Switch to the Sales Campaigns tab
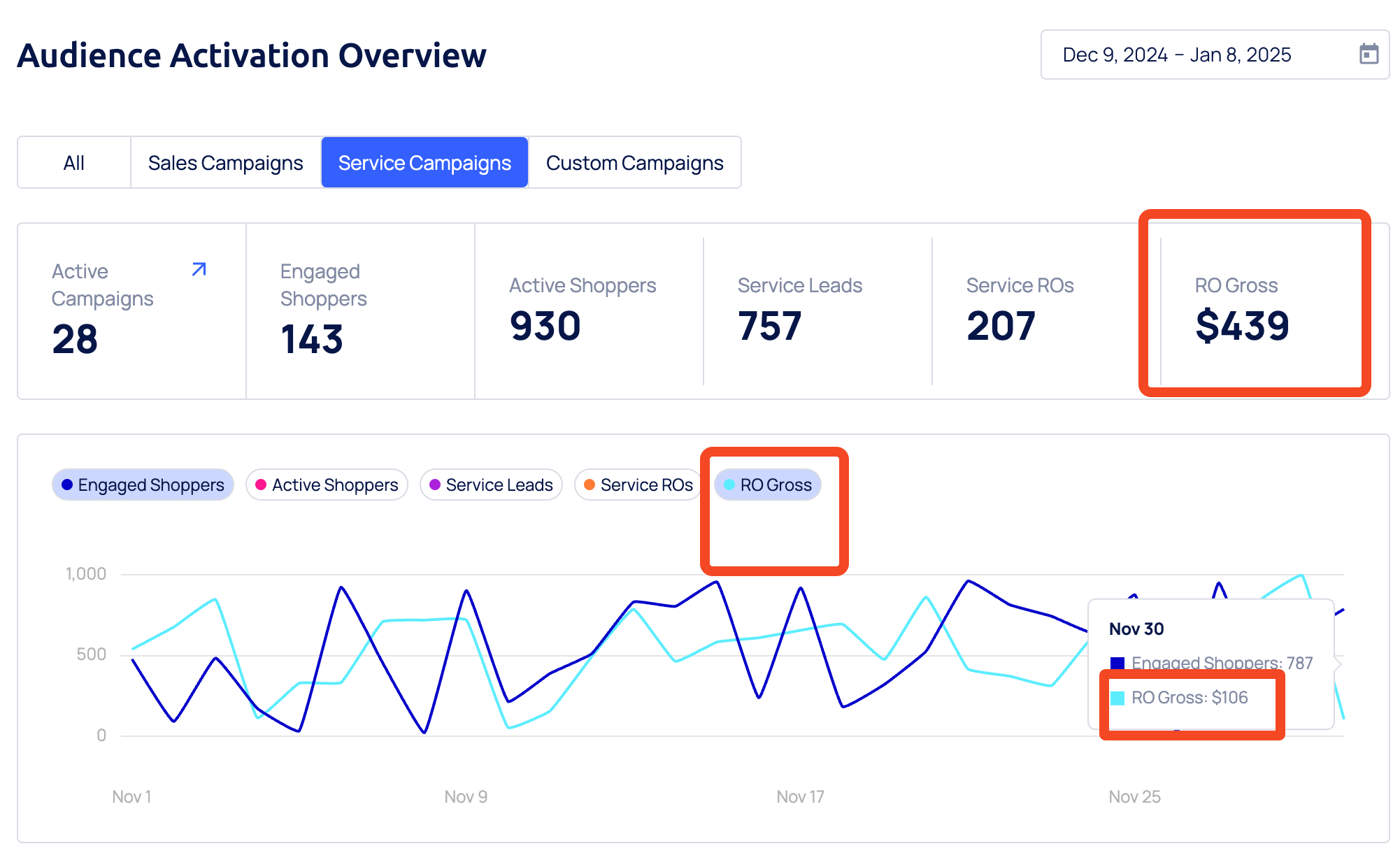1400x860 pixels. 225,163
